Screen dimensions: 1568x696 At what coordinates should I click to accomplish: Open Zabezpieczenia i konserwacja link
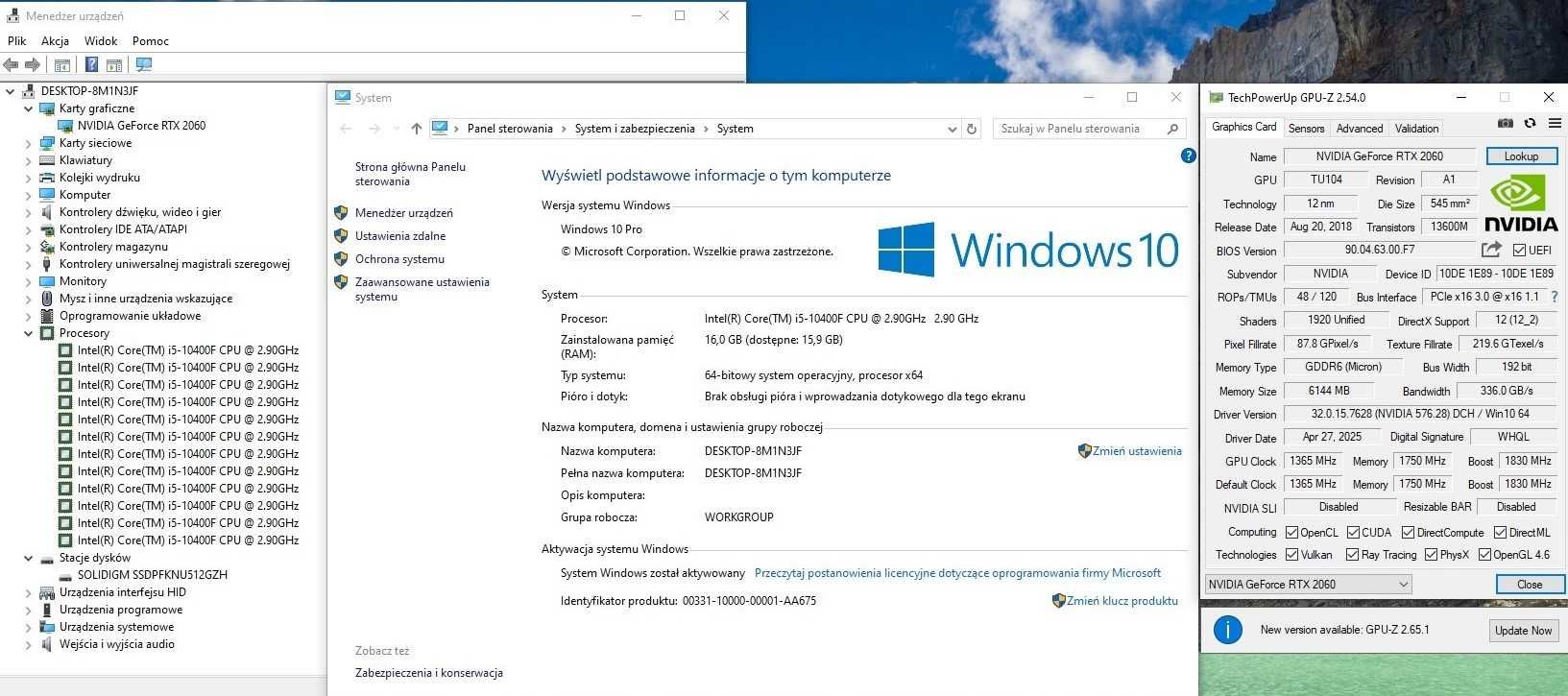429,673
